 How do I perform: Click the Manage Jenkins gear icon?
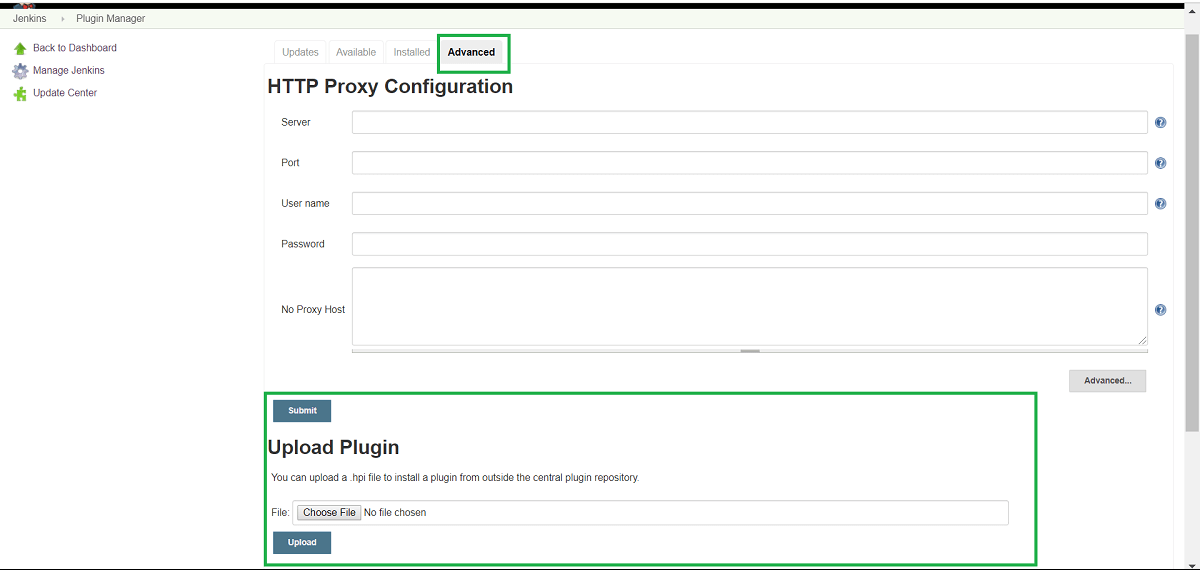(20, 71)
